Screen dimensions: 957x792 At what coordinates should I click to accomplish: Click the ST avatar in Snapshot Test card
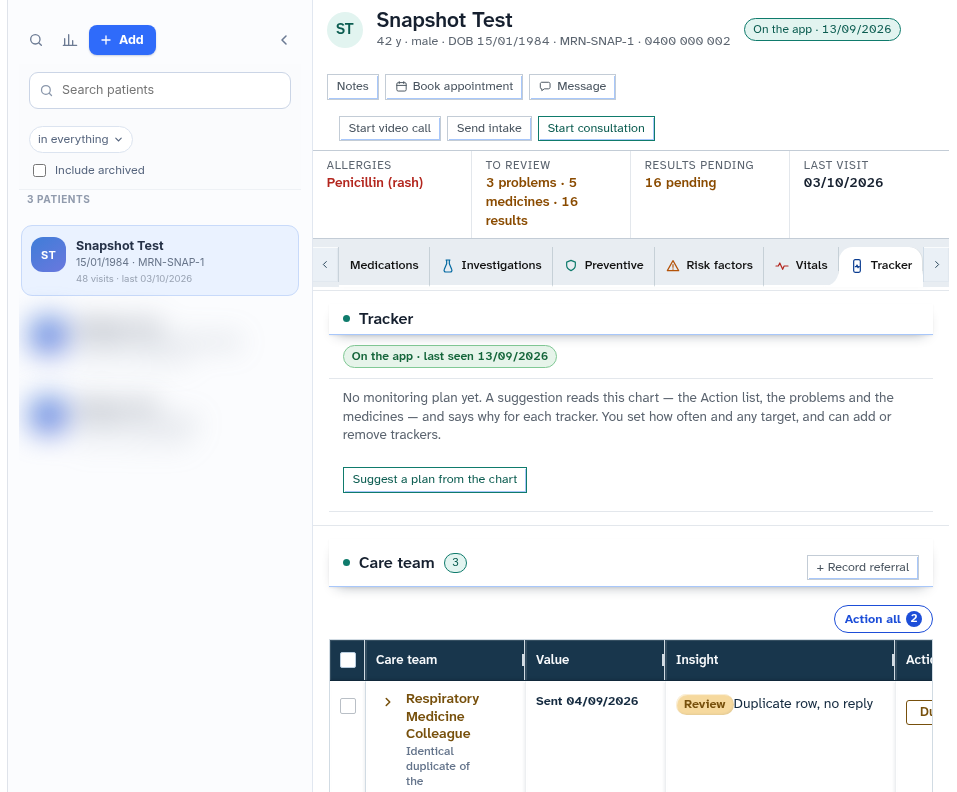coord(48,254)
